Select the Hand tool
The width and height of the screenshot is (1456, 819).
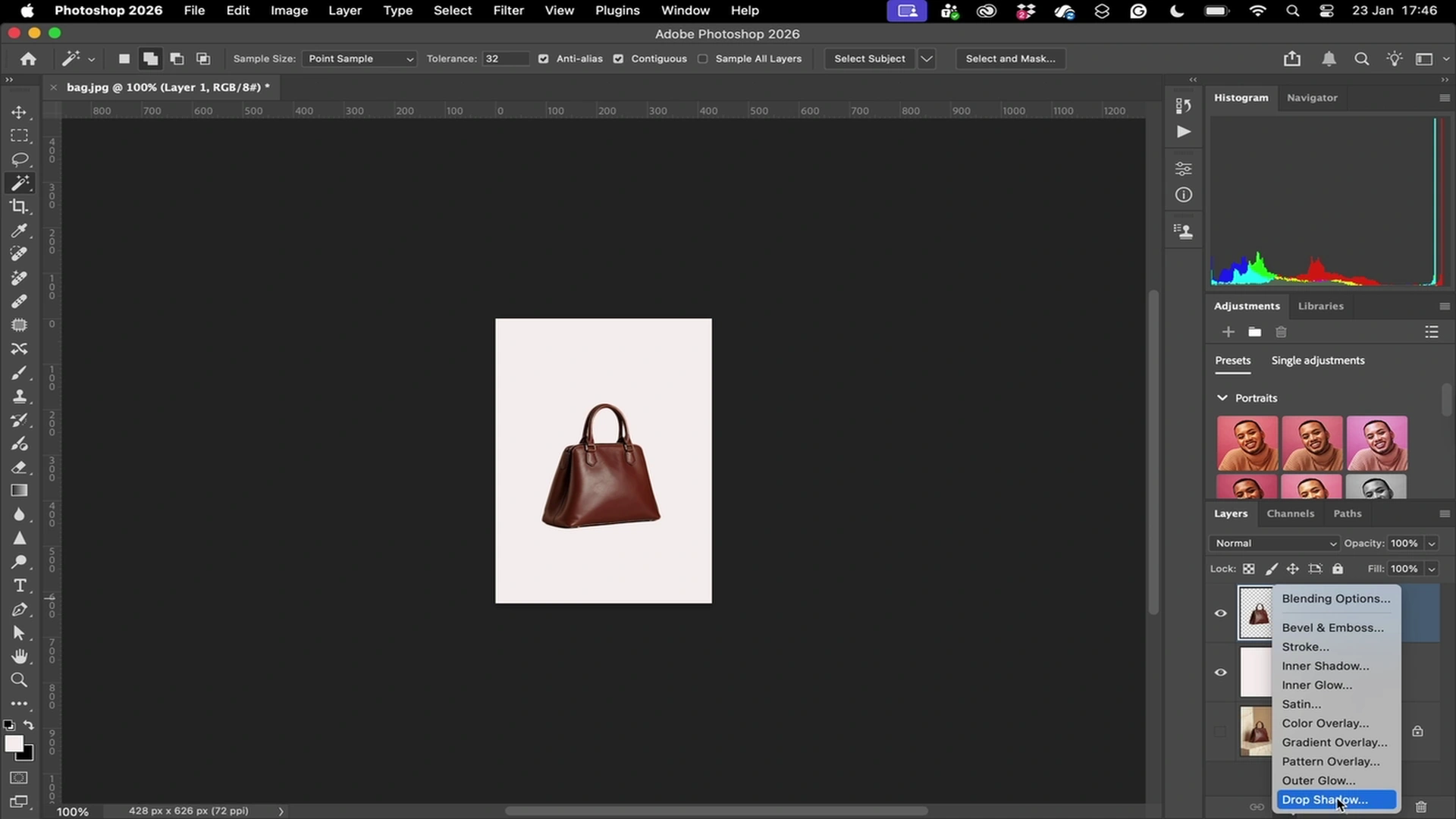tap(19, 656)
